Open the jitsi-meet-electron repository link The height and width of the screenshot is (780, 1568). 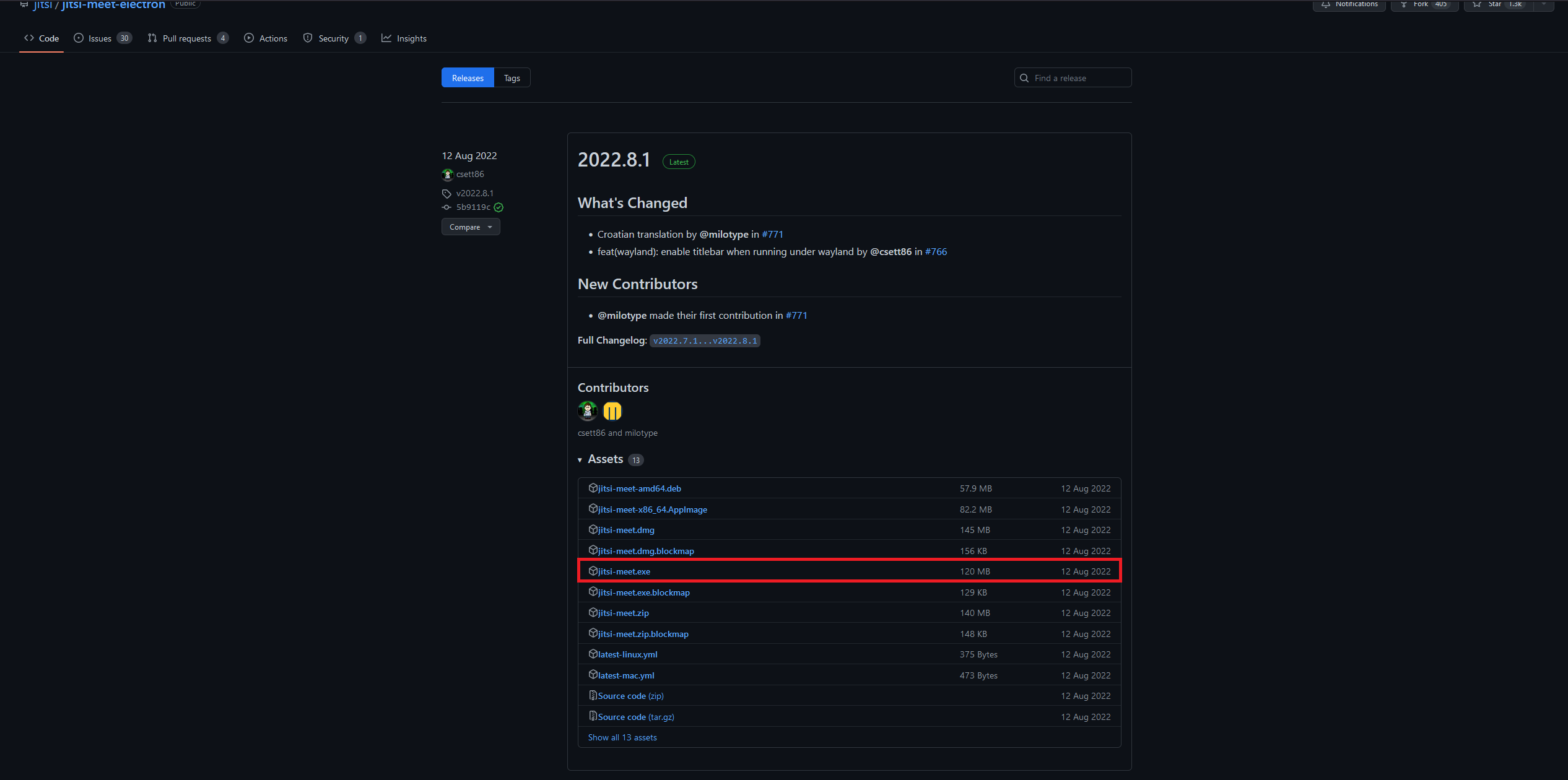coord(113,4)
